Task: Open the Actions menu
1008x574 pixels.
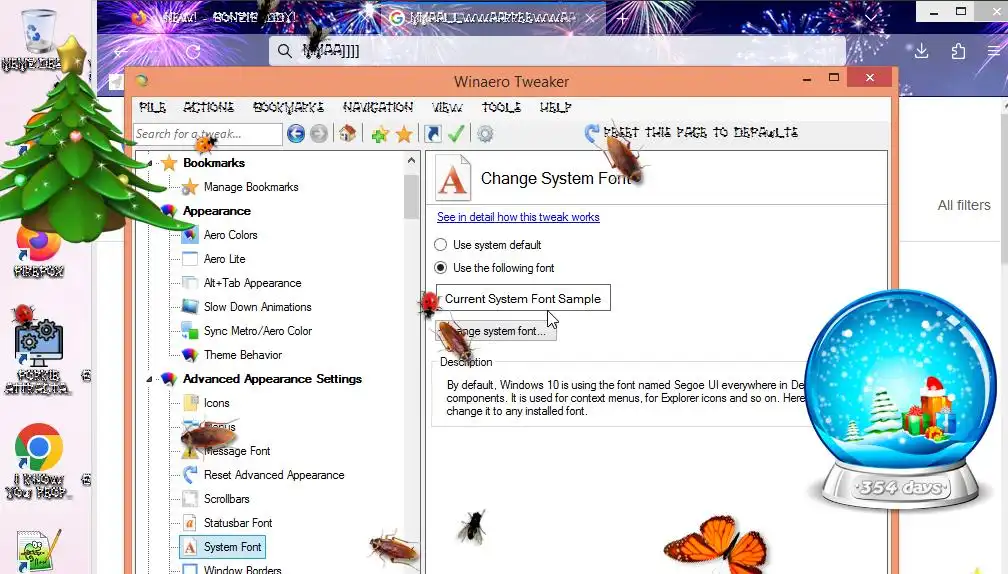Action: (208, 107)
